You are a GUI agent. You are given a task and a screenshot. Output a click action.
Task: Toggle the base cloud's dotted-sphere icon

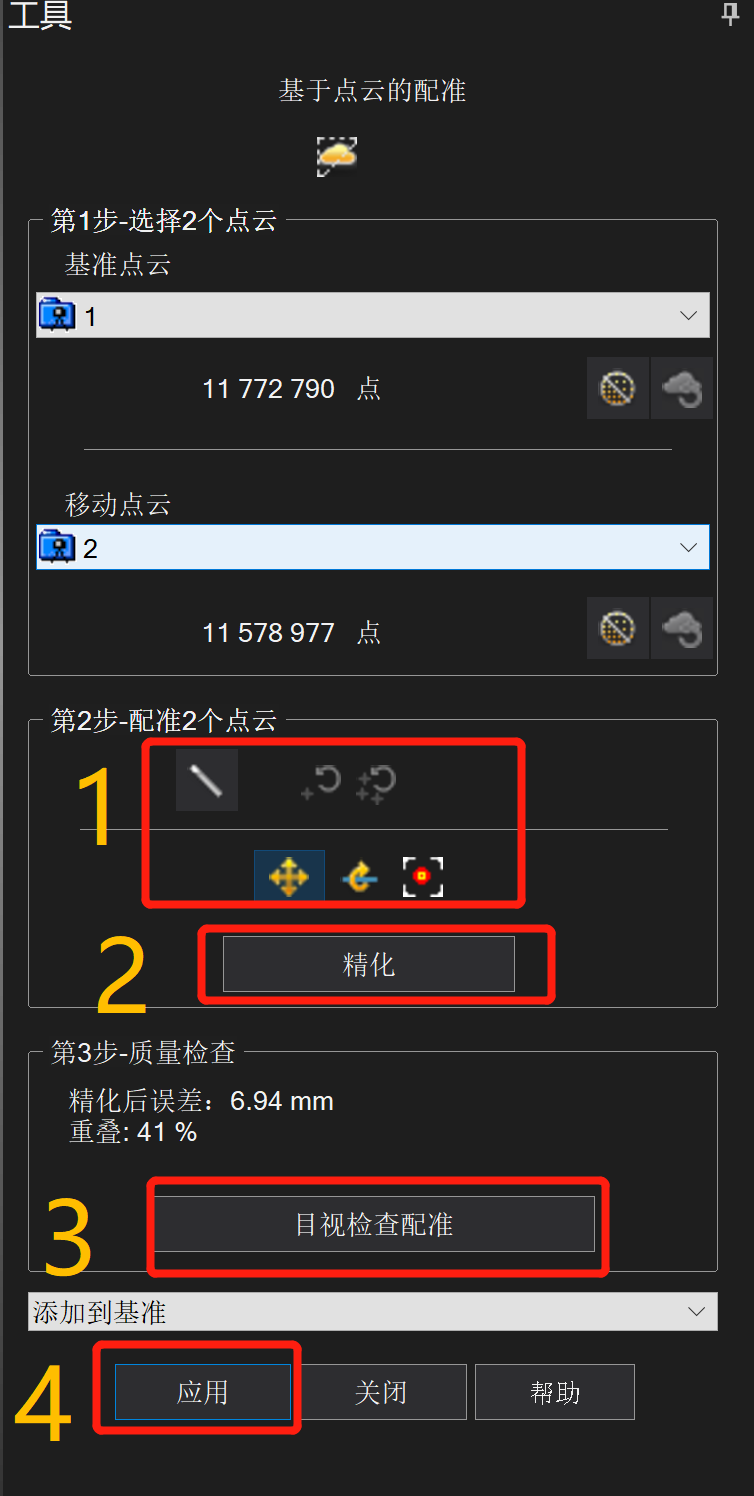pyautogui.click(x=617, y=388)
